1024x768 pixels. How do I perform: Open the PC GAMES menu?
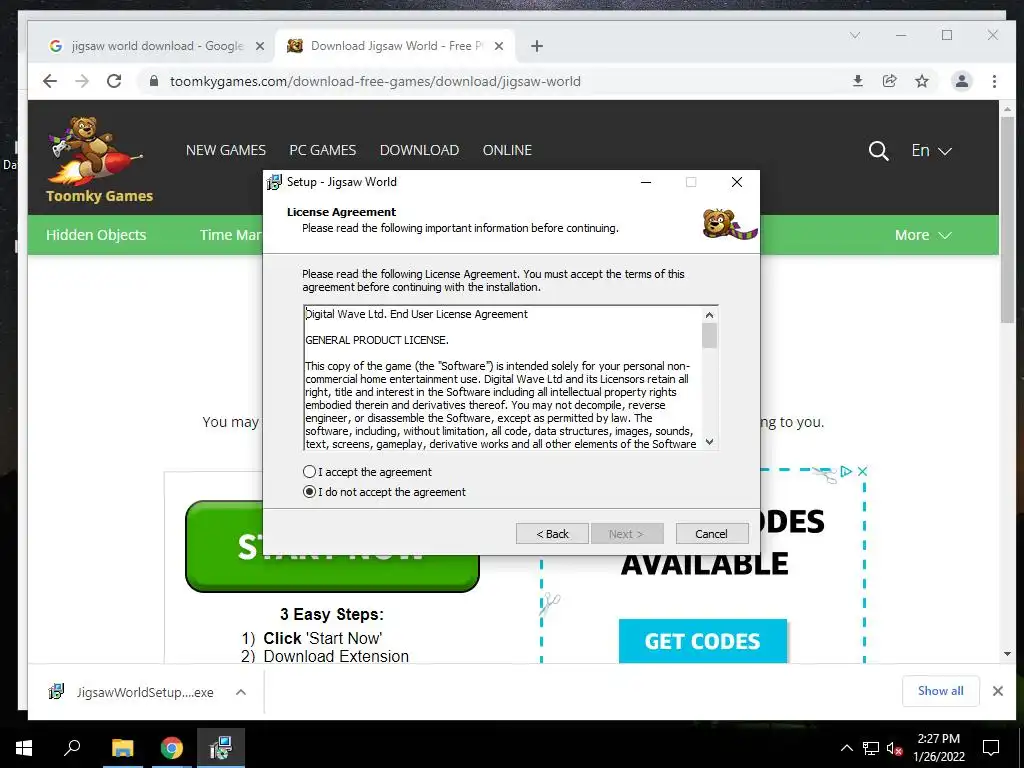[323, 150]
